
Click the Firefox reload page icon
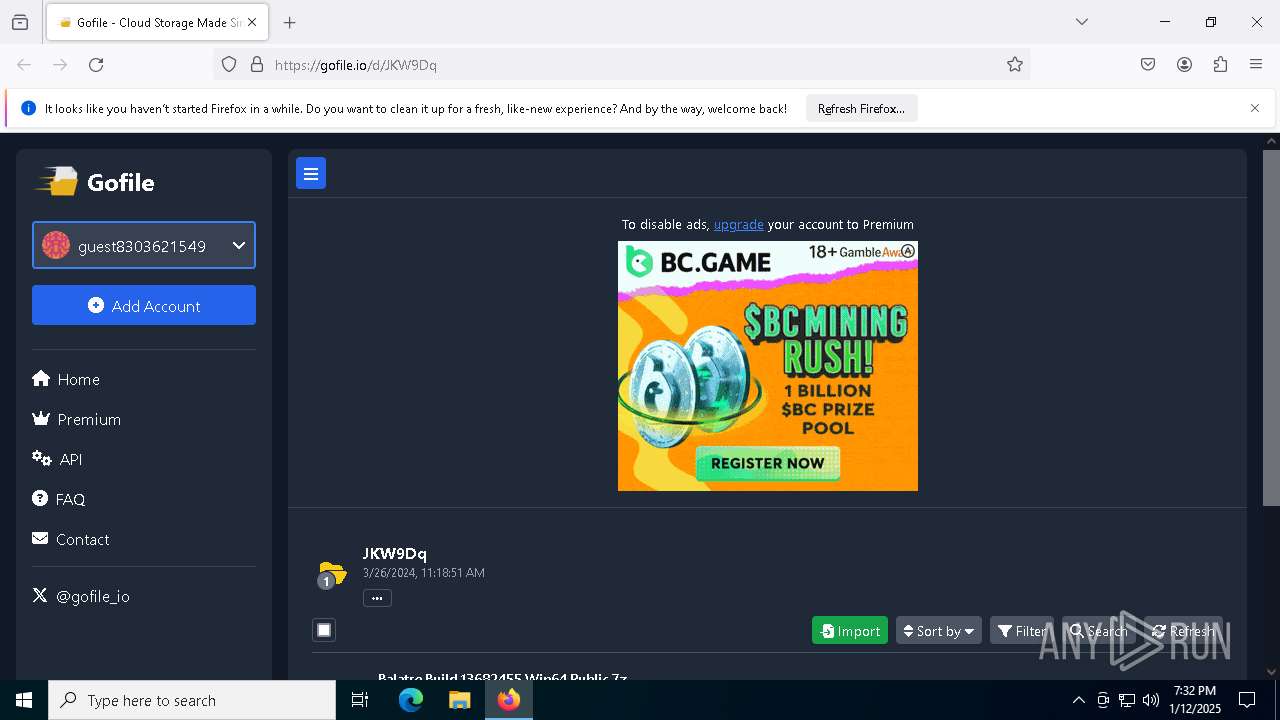(96, 65)
